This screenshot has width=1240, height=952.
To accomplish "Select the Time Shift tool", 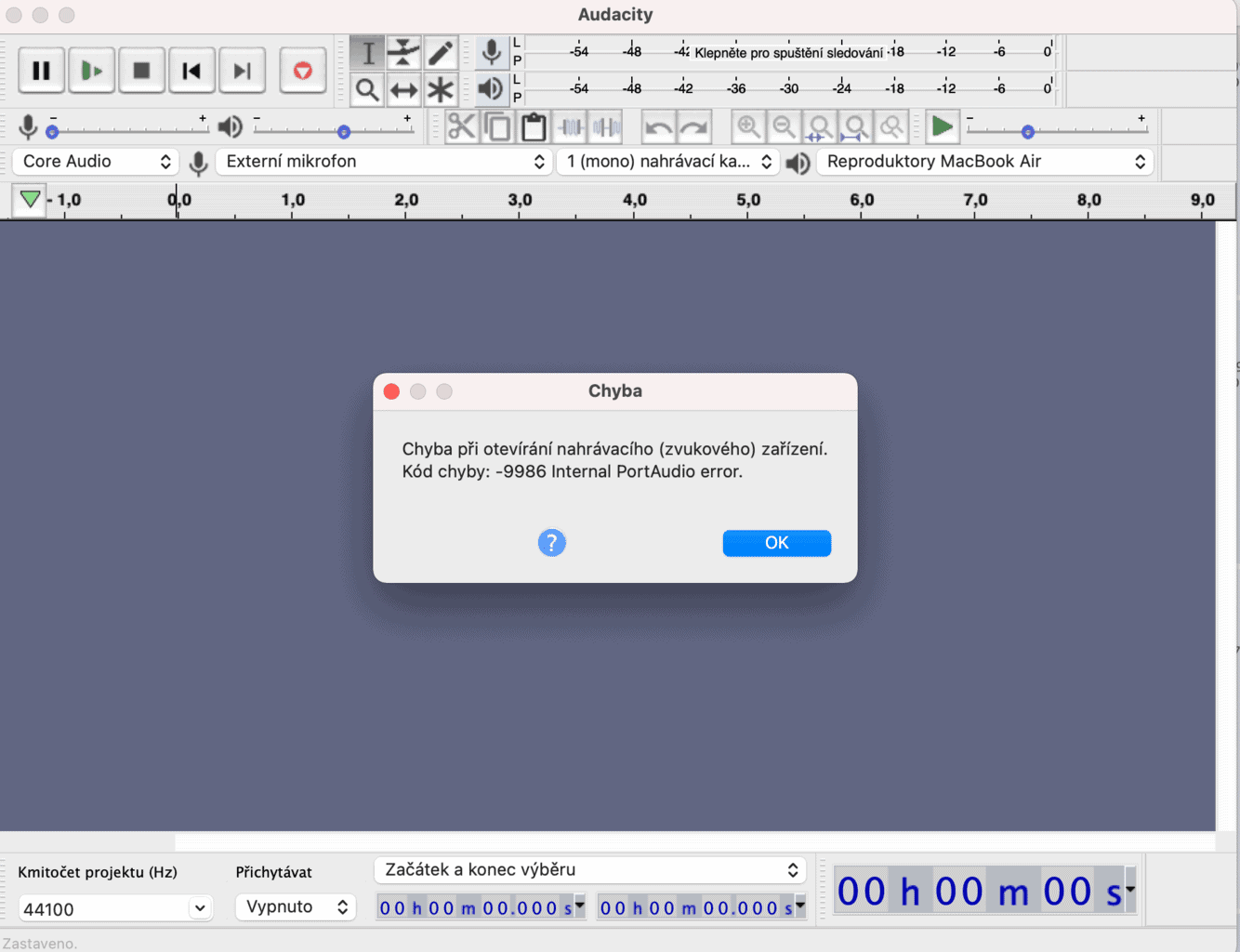I will click(403, 89).
